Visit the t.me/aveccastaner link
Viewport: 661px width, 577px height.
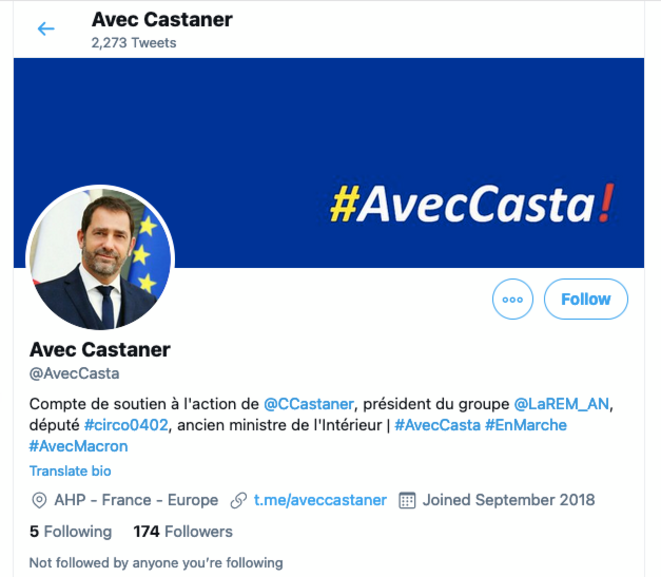pyautogui.click(x=320, y=500)
